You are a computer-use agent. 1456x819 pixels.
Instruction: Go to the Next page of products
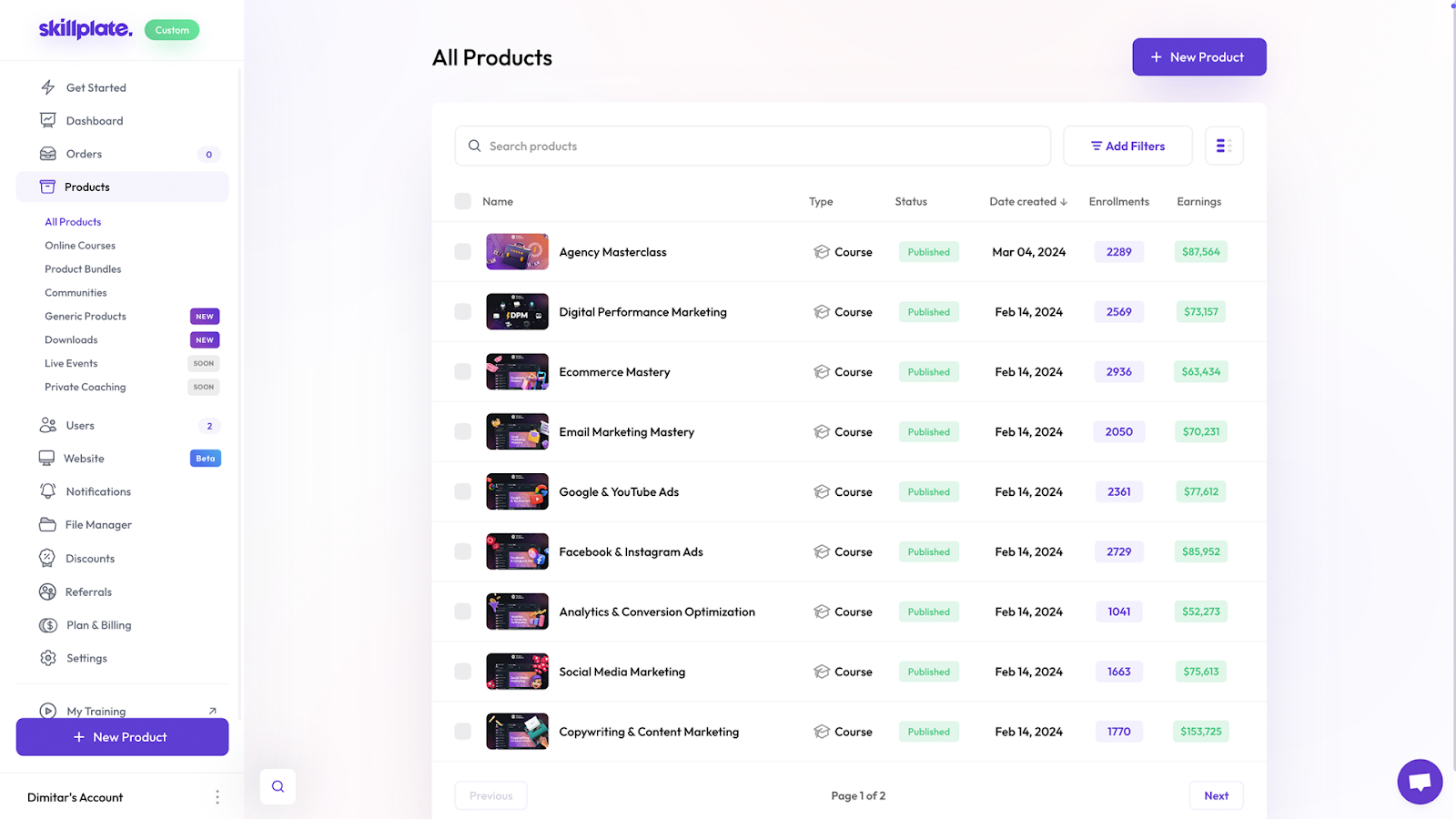(1216, 794)
